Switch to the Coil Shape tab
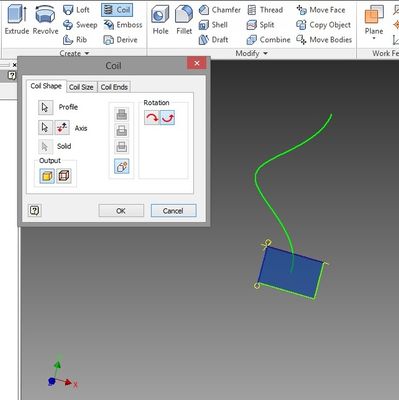The image size is (399, 400). coord(46,86)
